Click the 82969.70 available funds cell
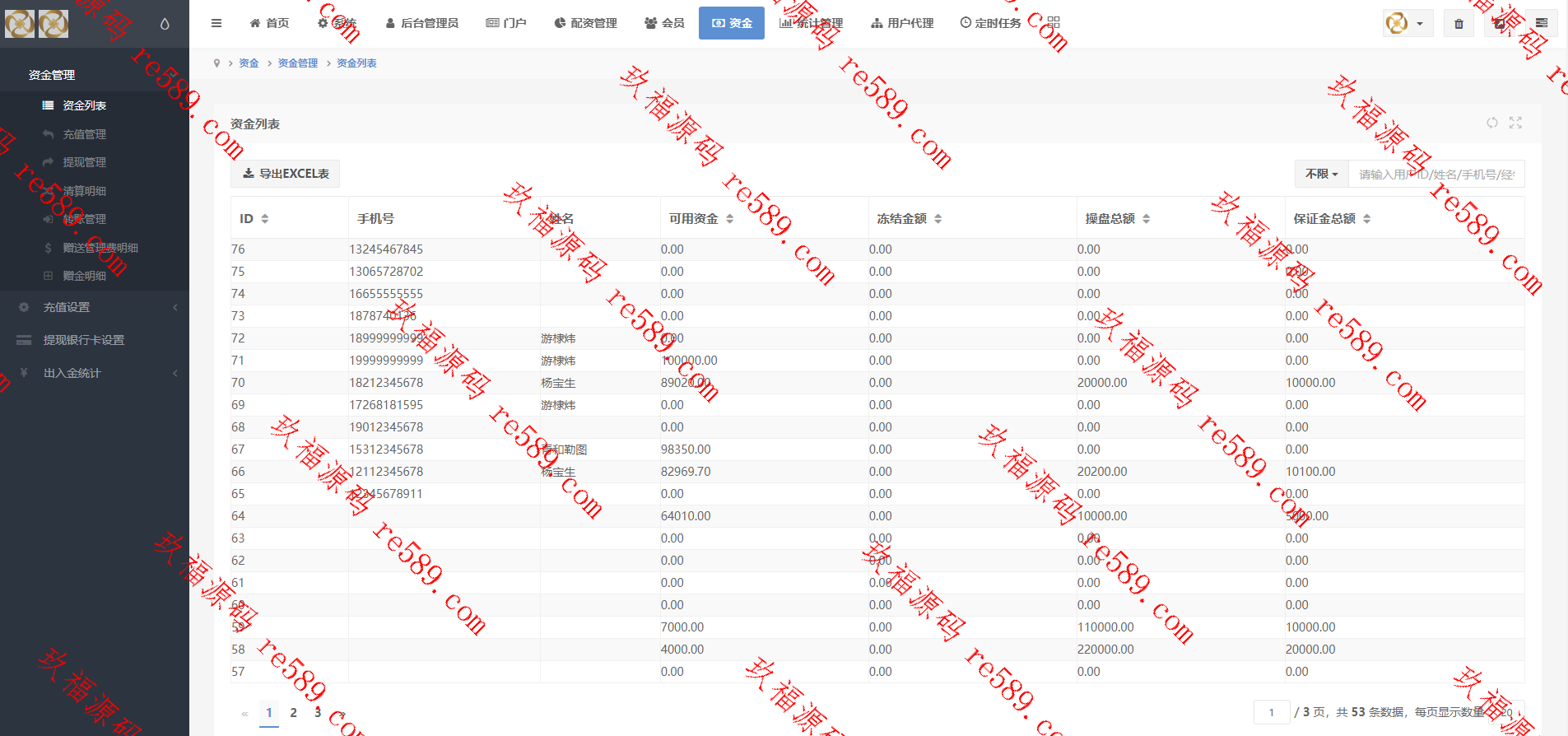 click(x=686, y=472)
